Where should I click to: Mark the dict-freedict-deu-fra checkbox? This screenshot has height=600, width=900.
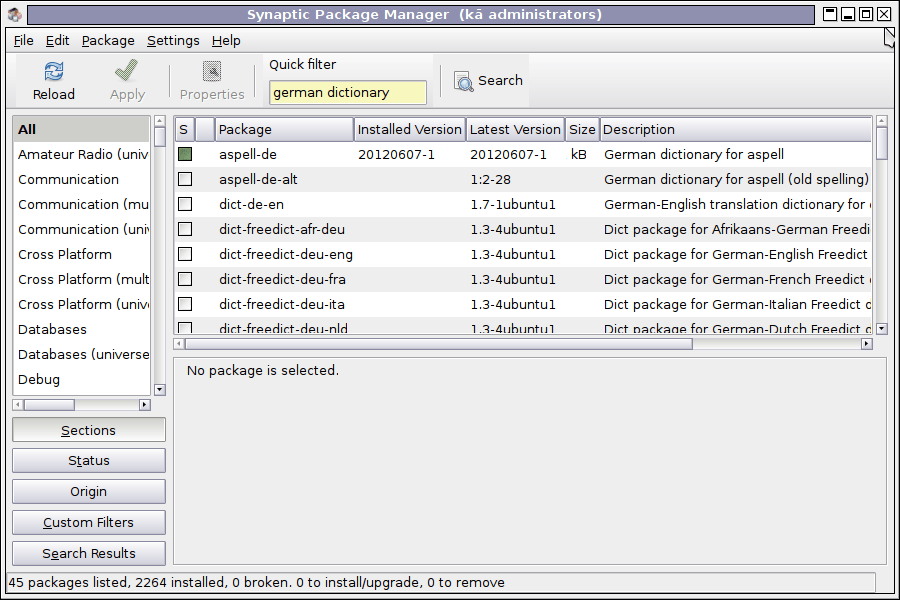click(185, 279)
